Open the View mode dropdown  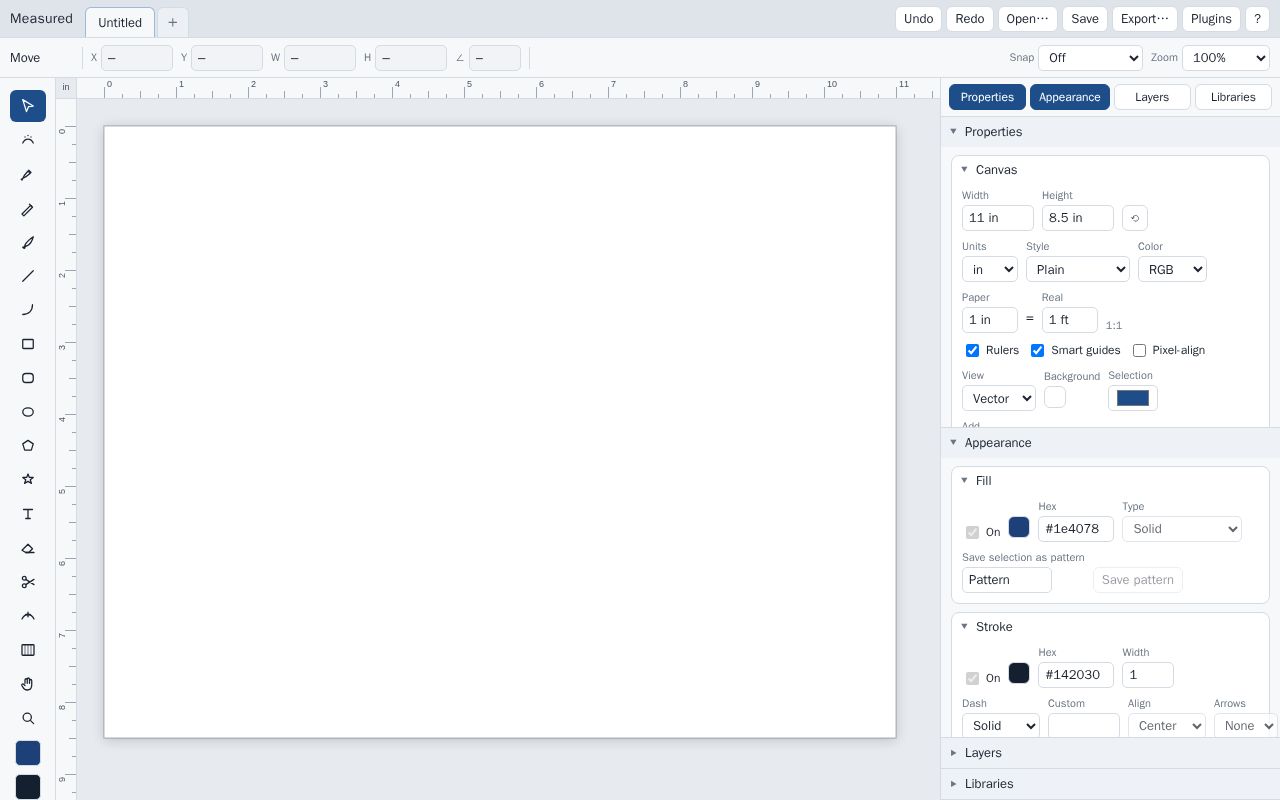click(x=999, y=398)
